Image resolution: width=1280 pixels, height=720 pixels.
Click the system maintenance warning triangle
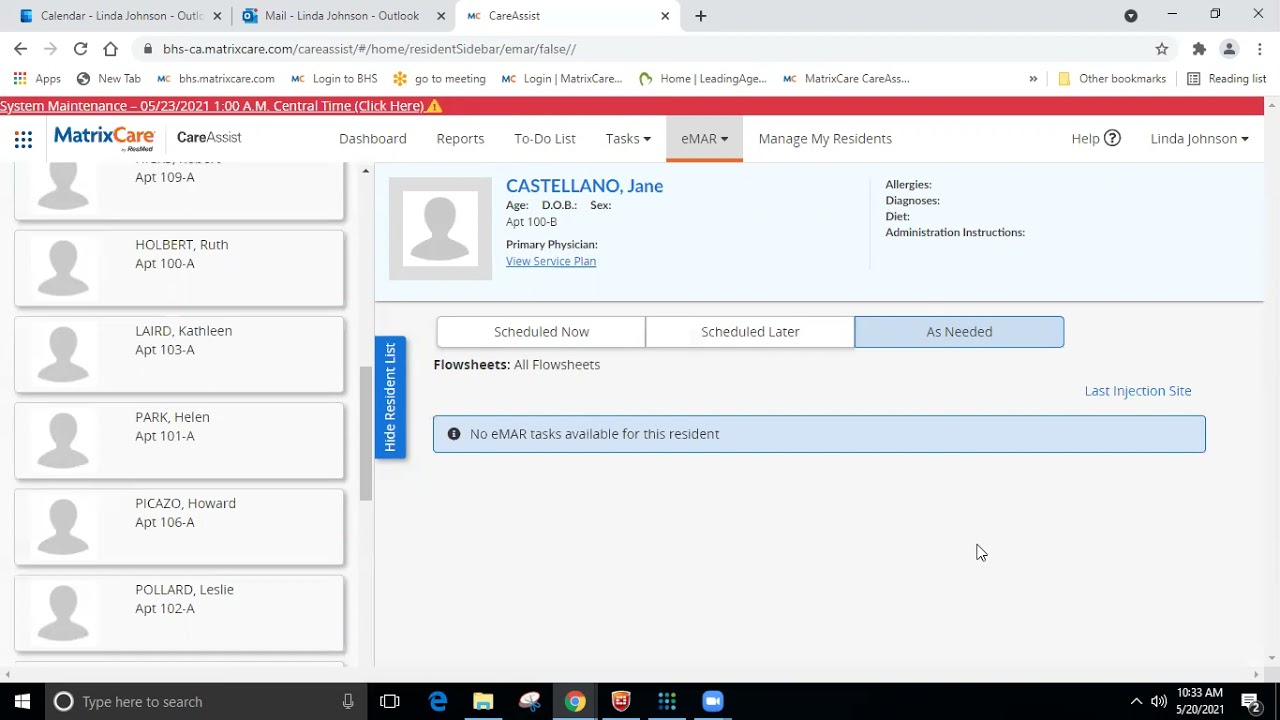coord(434,106)
